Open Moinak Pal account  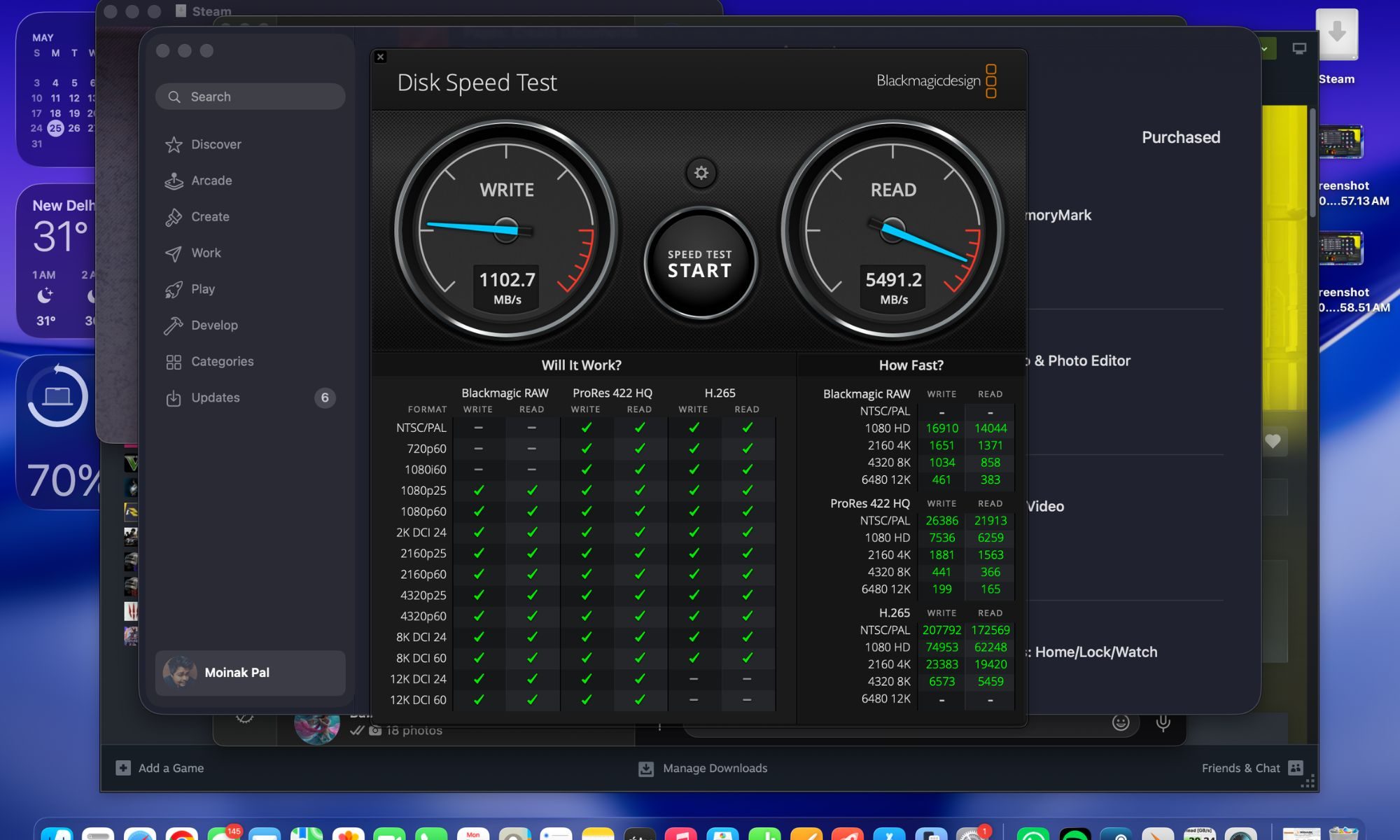[251, 673]
